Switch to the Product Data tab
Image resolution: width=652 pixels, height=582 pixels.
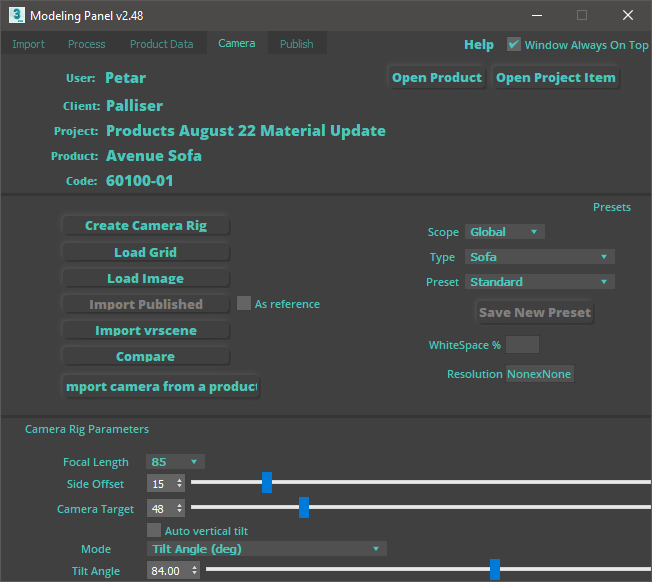161,44
